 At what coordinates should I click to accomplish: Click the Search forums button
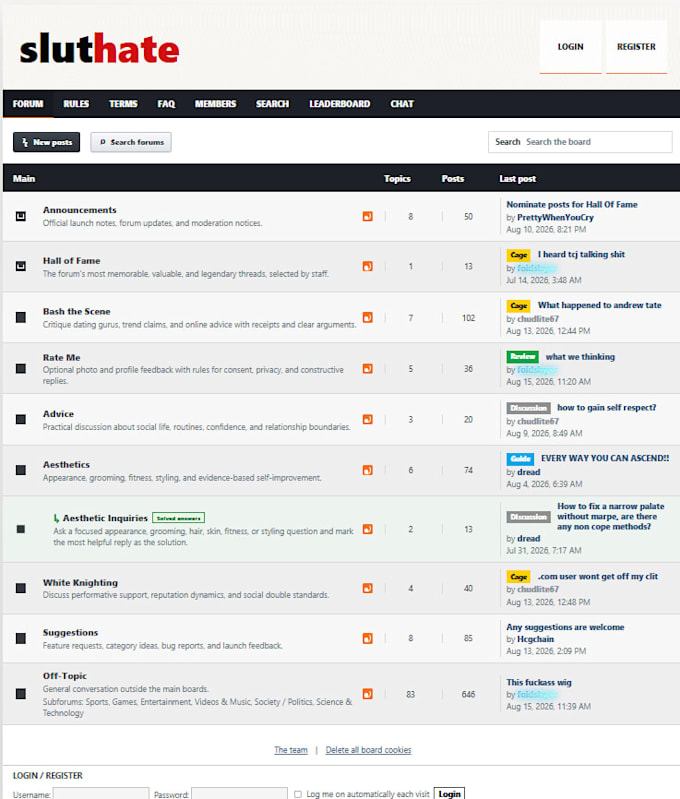[131, 142]
